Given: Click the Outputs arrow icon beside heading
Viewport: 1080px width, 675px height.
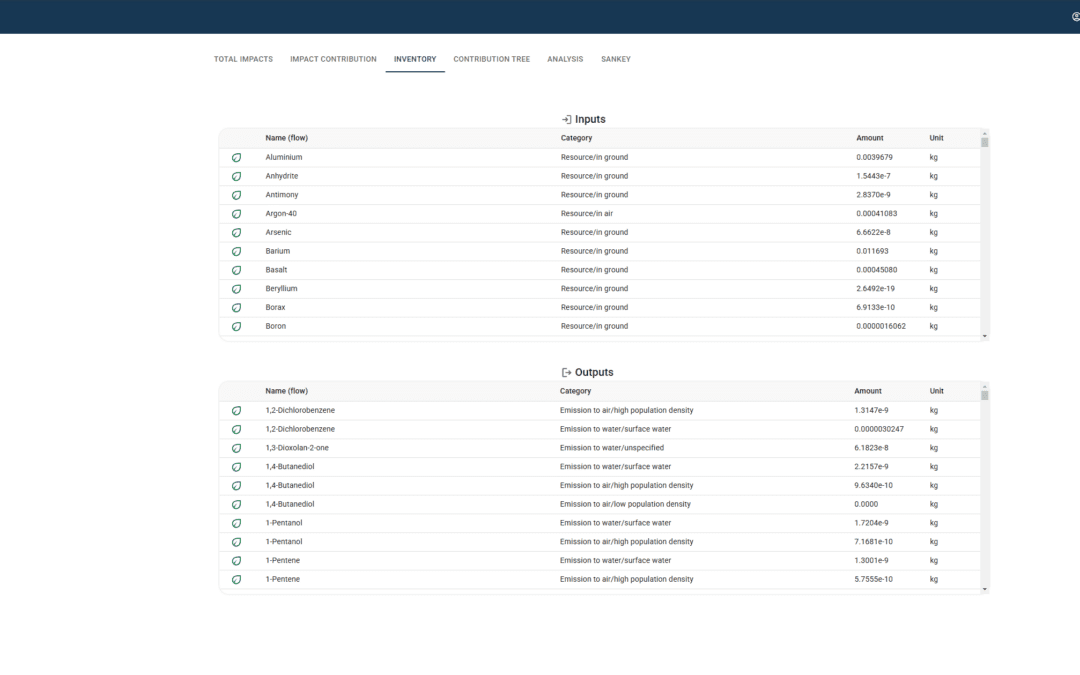Looking at the screenshot, I should pos(566,373).
